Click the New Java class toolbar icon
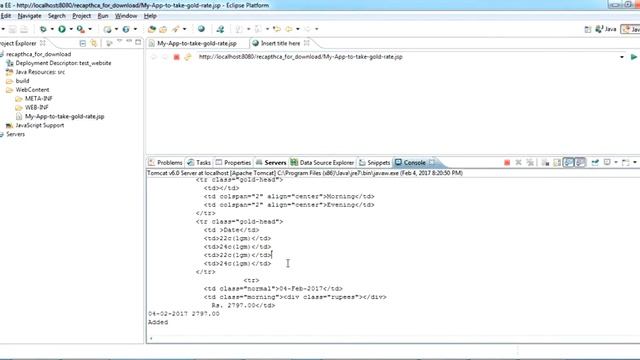640x360 pixels. [126, 29]
